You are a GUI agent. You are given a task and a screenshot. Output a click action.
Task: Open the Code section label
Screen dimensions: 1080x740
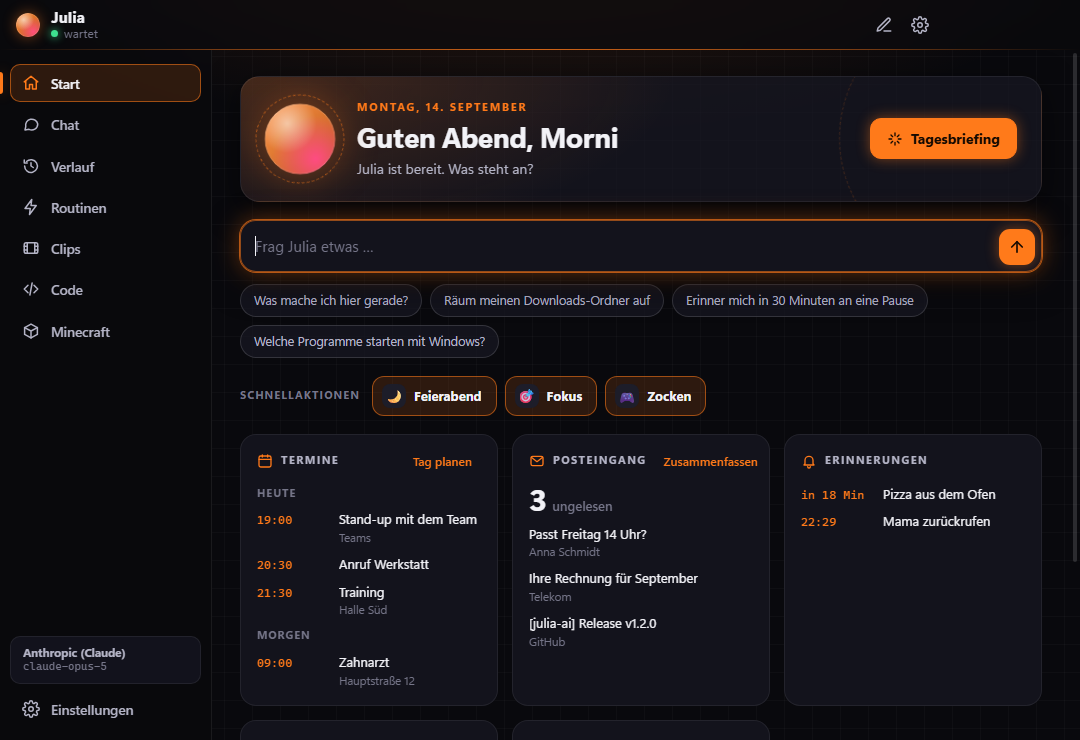[67, 290]
